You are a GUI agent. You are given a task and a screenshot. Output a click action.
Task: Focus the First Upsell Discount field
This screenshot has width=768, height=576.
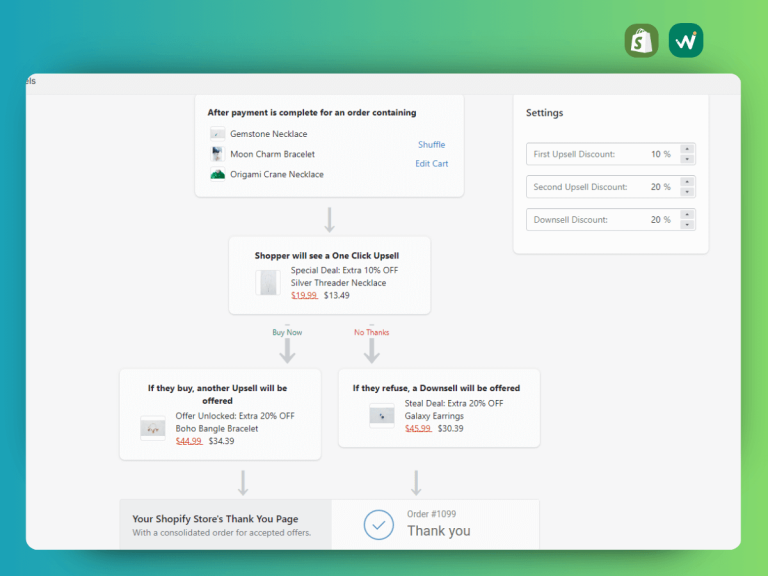click(x=611, y=154)
